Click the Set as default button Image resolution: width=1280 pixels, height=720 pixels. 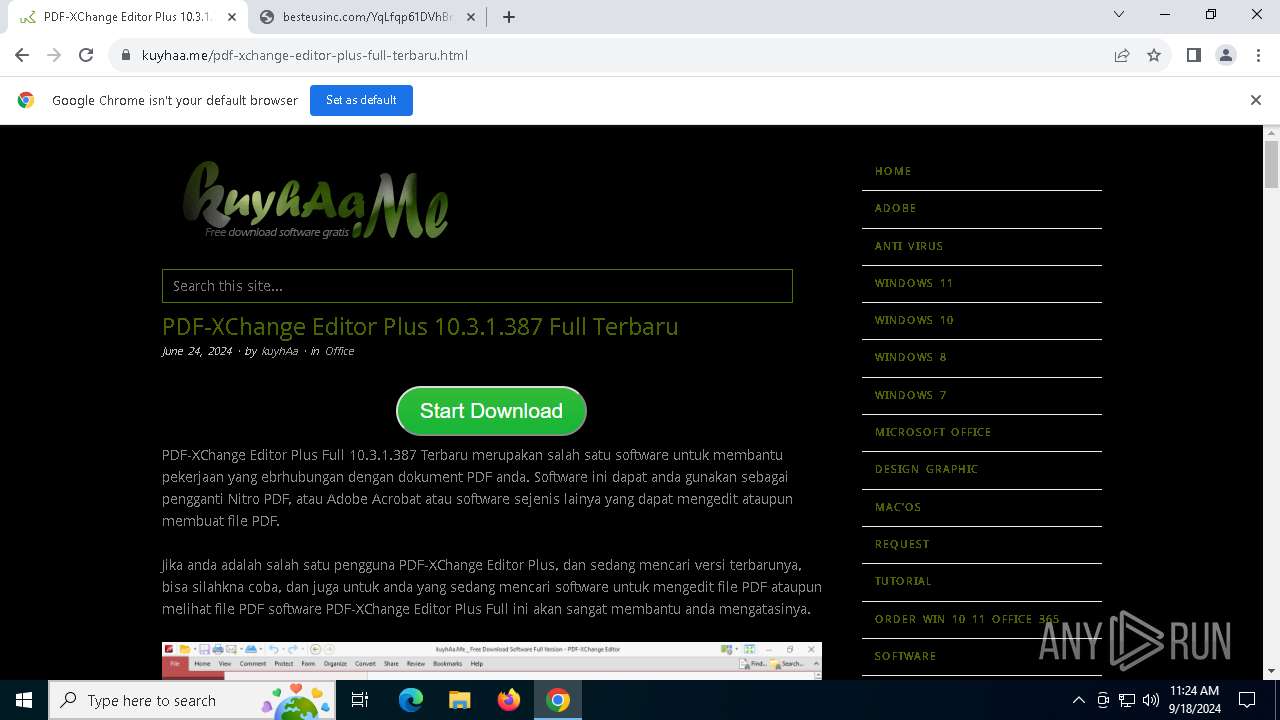pyautogui.click(x=361, y=100)
